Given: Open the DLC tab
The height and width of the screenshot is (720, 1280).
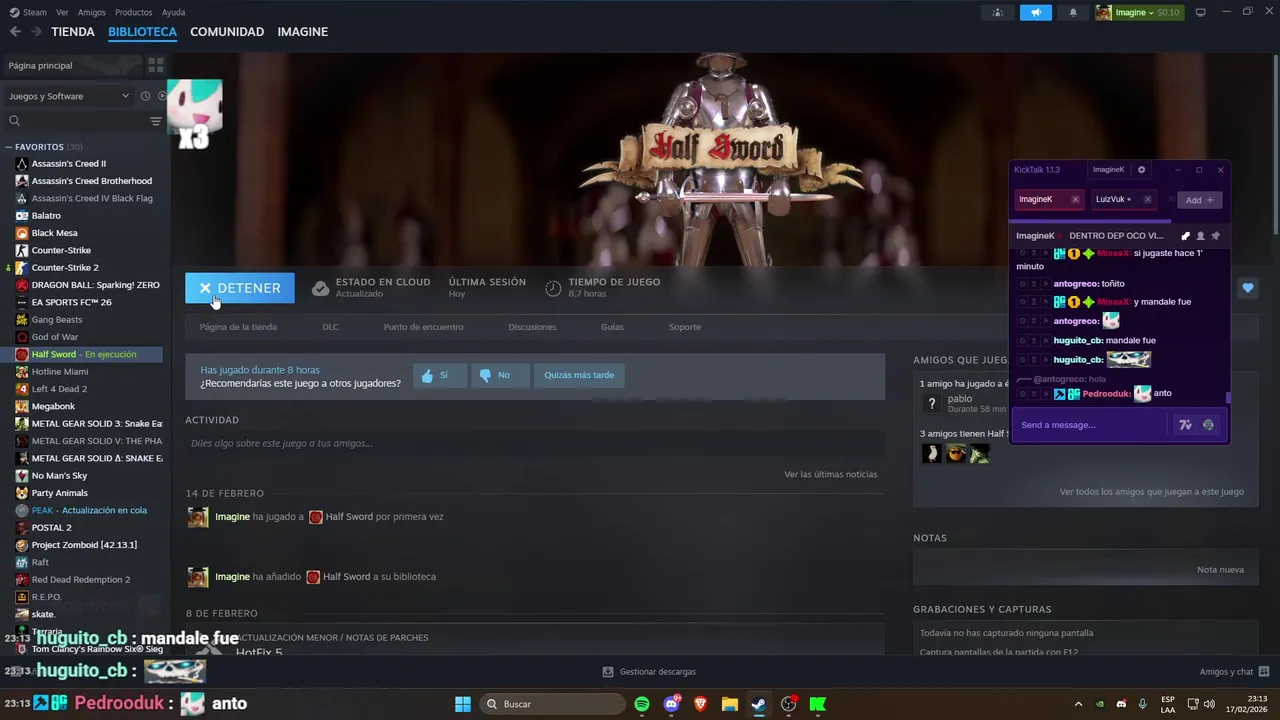Looking at the screenshot, I should pos(330,327).
